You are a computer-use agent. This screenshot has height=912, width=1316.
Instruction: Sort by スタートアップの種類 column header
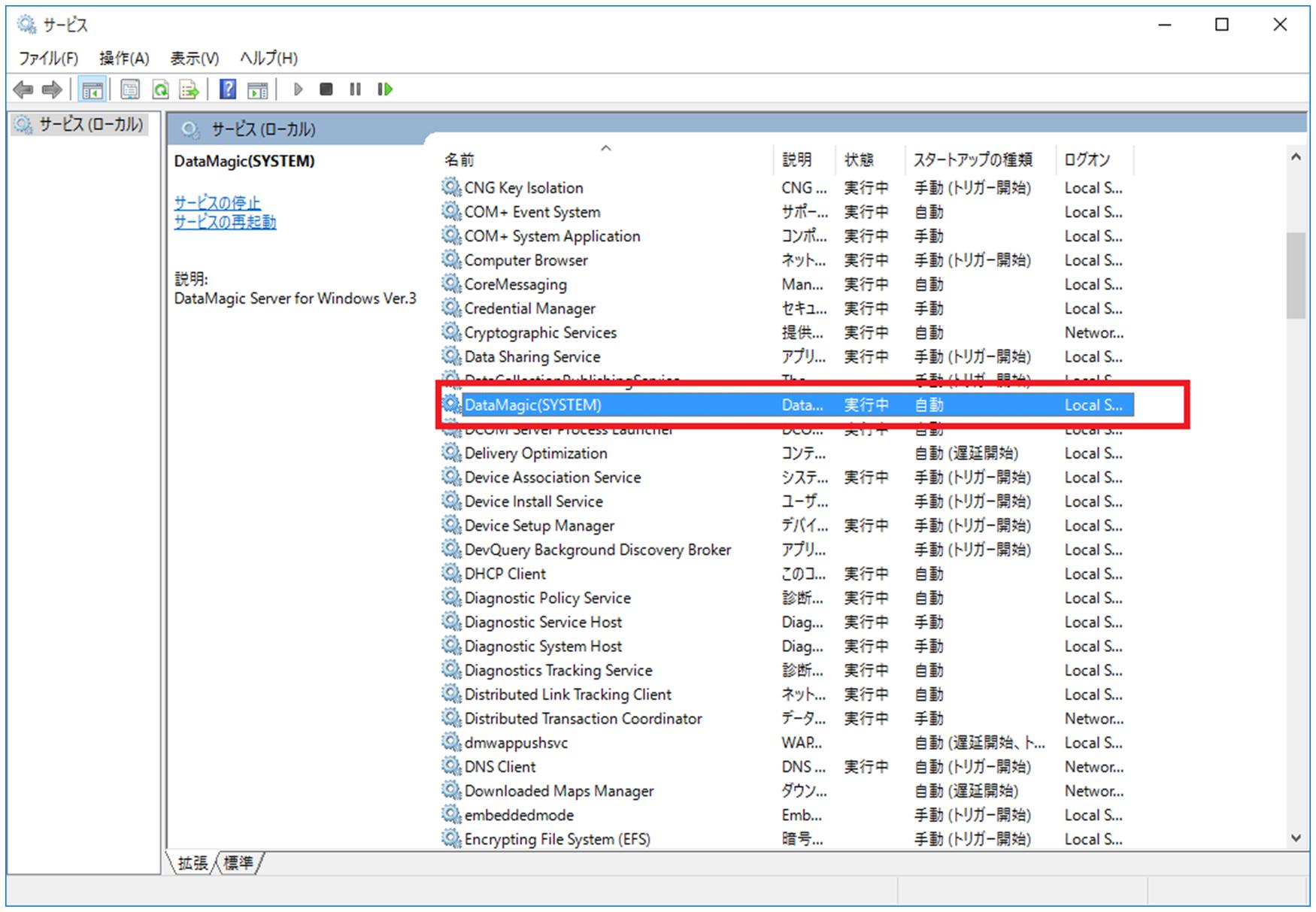(x=972, y=159)
